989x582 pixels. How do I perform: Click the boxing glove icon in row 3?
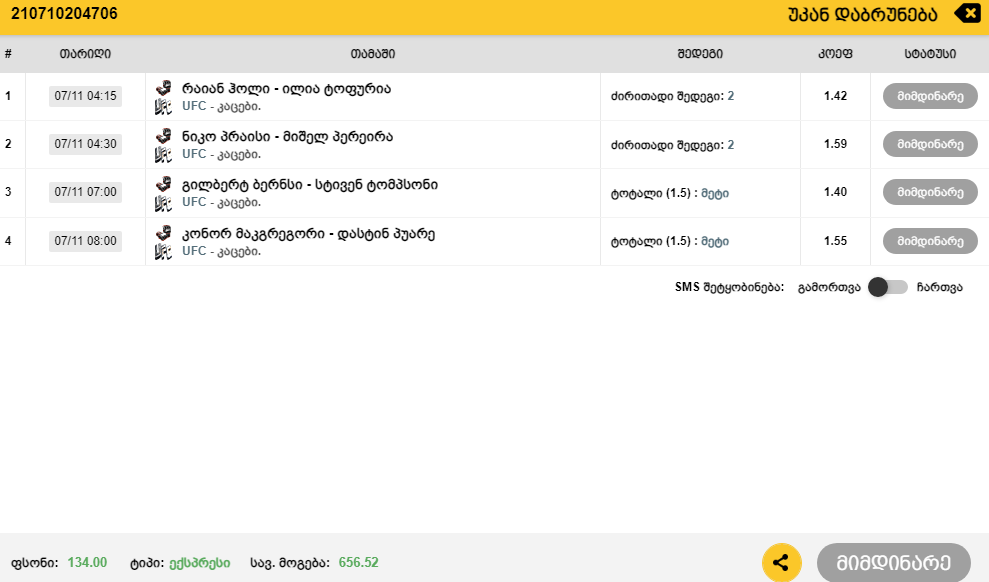pyautogui.click(x=163, y=183)
